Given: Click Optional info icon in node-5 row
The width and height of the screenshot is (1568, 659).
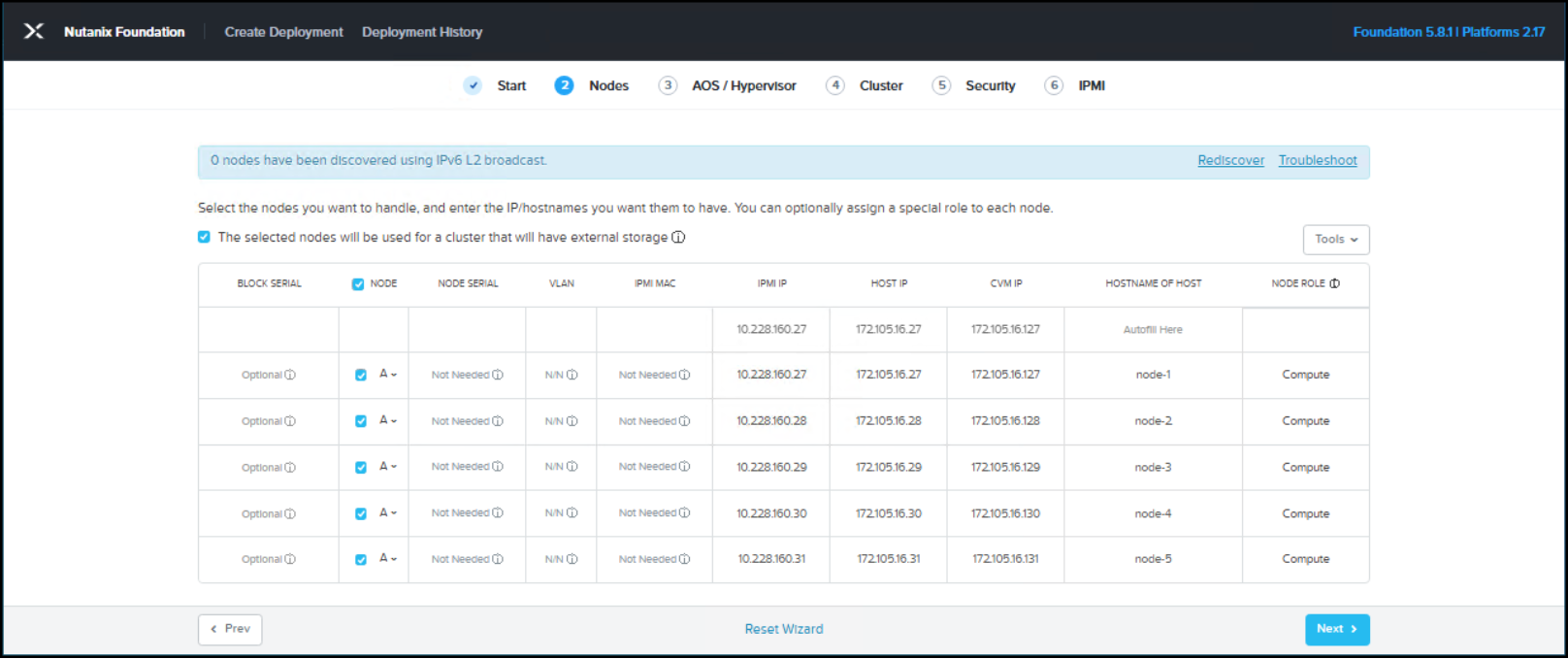Looking at the screenshot, I should (290, 559).
